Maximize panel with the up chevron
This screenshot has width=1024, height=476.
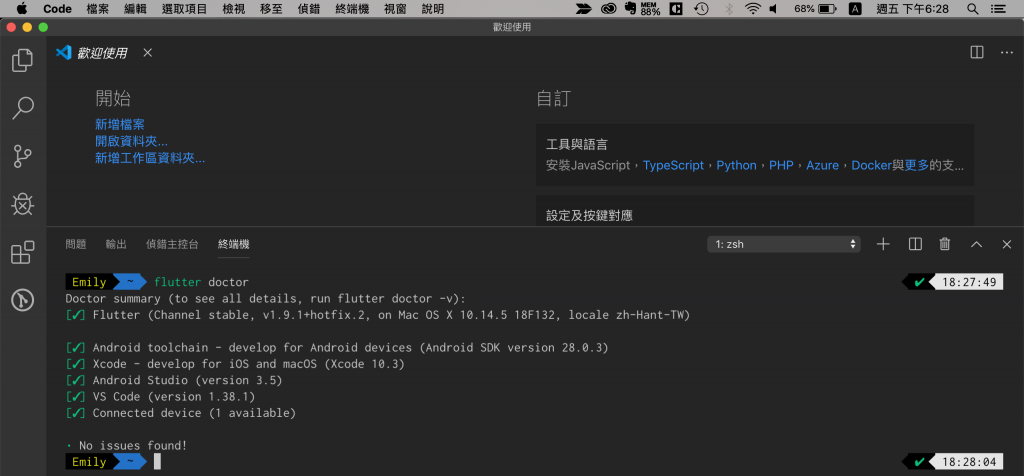coord(976,244)
